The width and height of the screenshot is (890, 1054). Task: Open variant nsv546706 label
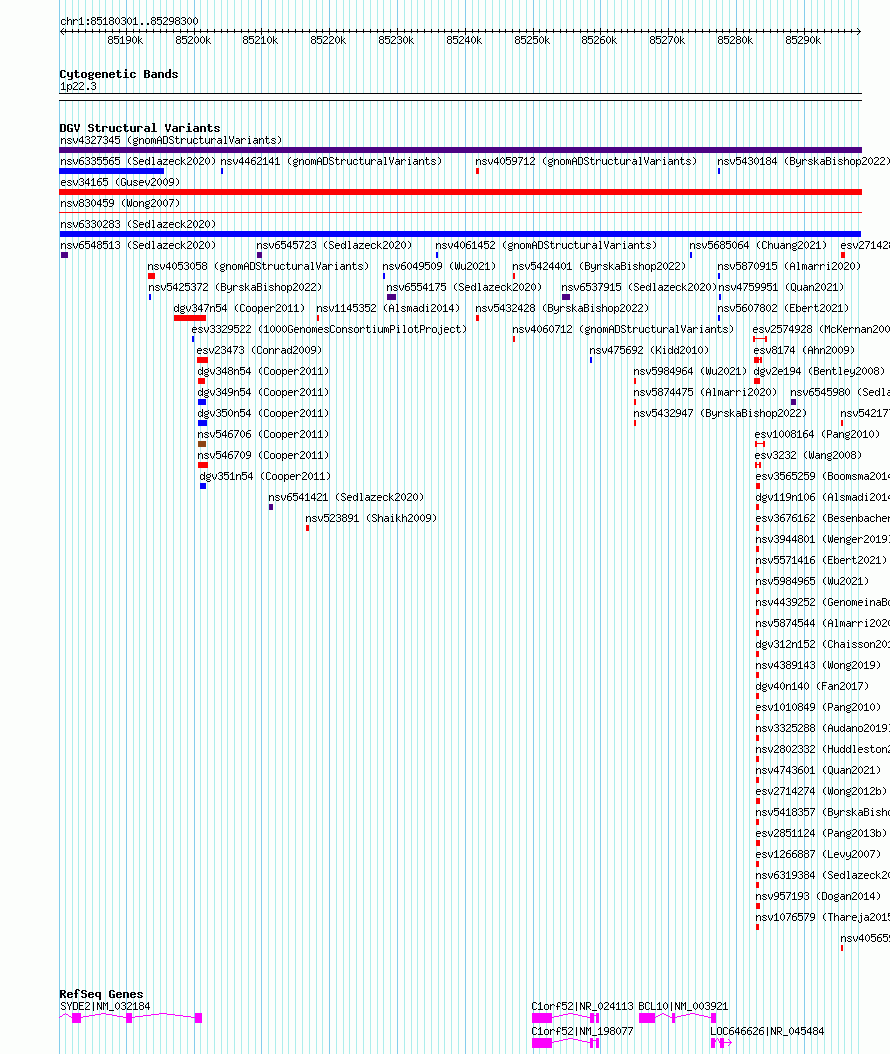[x=263, y=434]
